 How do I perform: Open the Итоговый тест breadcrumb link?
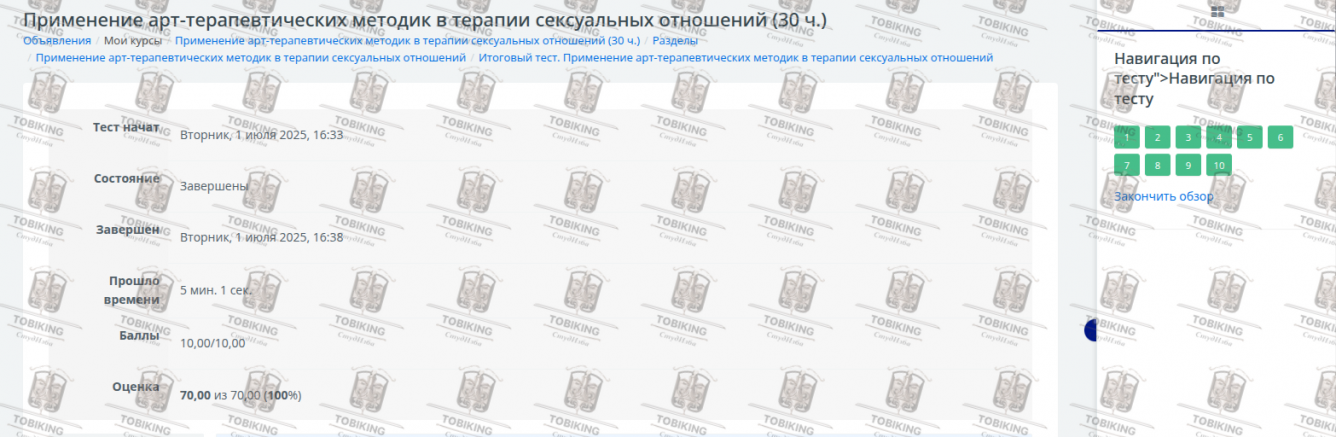pyautogui.click(x=736, y=58)
